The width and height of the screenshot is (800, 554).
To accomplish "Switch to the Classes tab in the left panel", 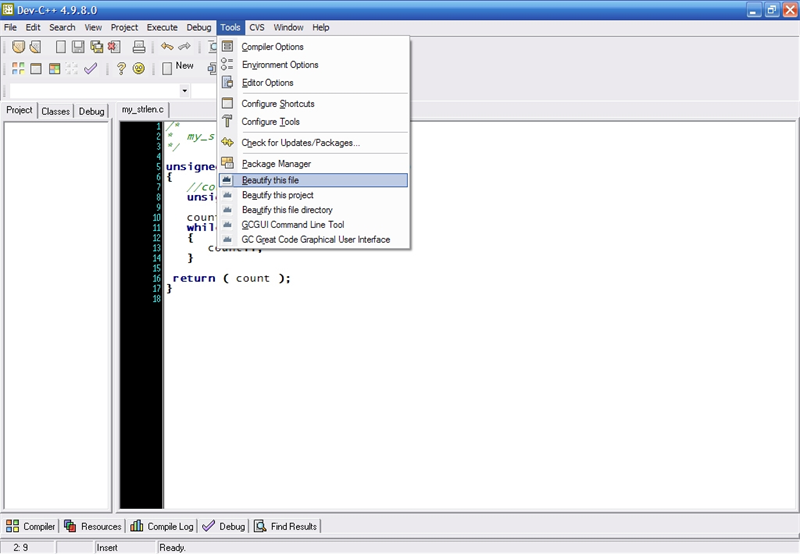I will point(56,111).
